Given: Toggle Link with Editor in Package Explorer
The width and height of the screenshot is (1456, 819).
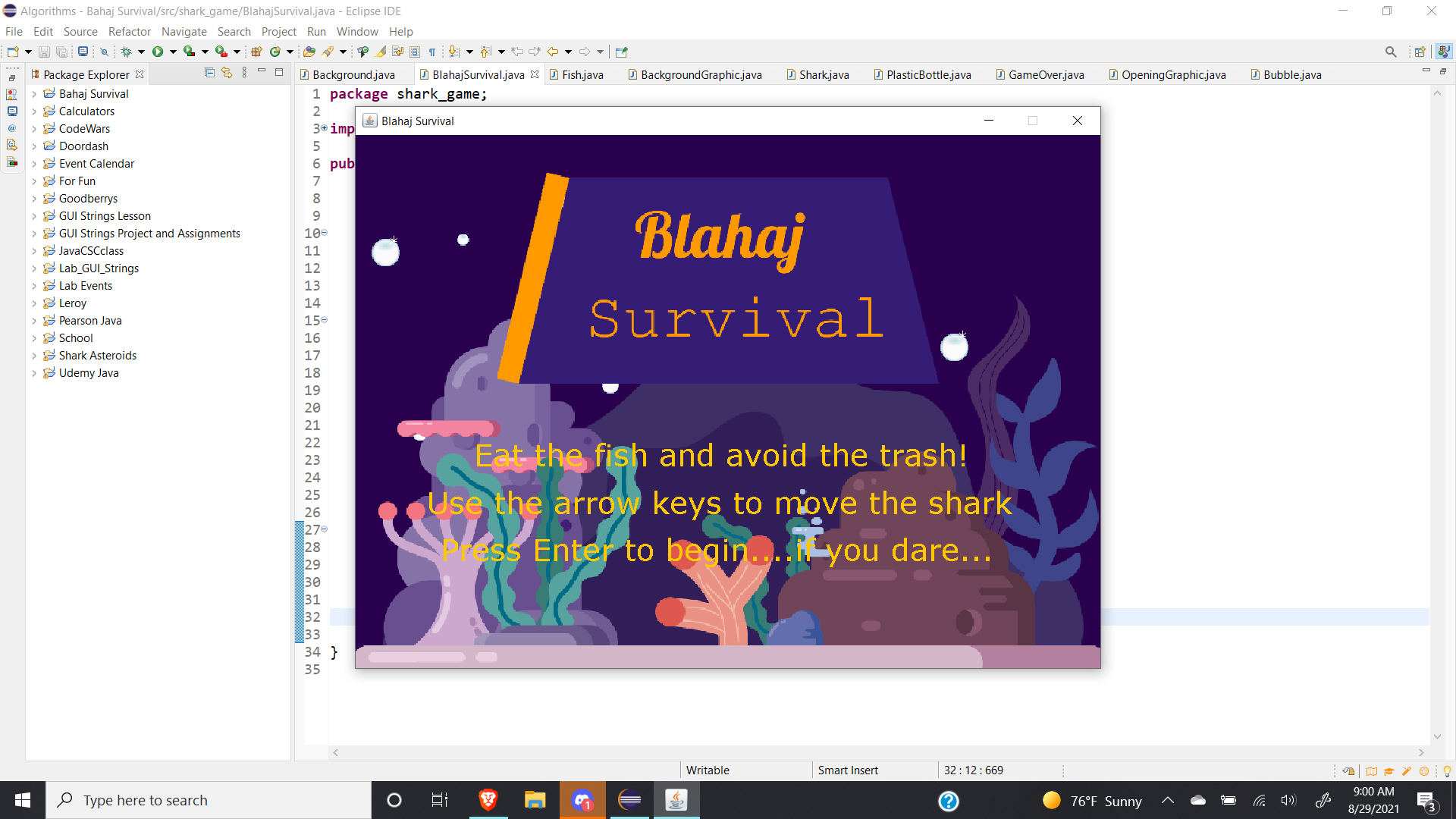Looking at the screenshot, I should (x=227, y=73).
